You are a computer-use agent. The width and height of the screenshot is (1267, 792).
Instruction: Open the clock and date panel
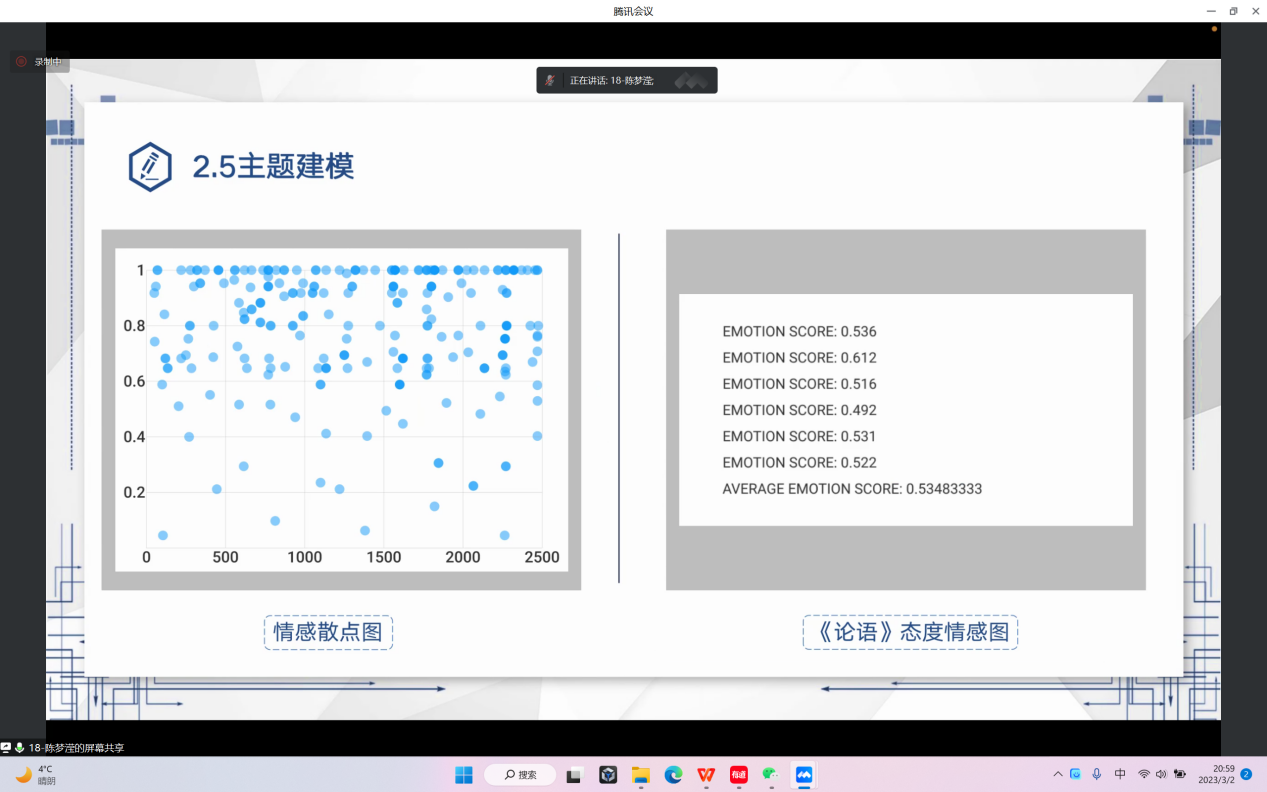coord(1216,775)
